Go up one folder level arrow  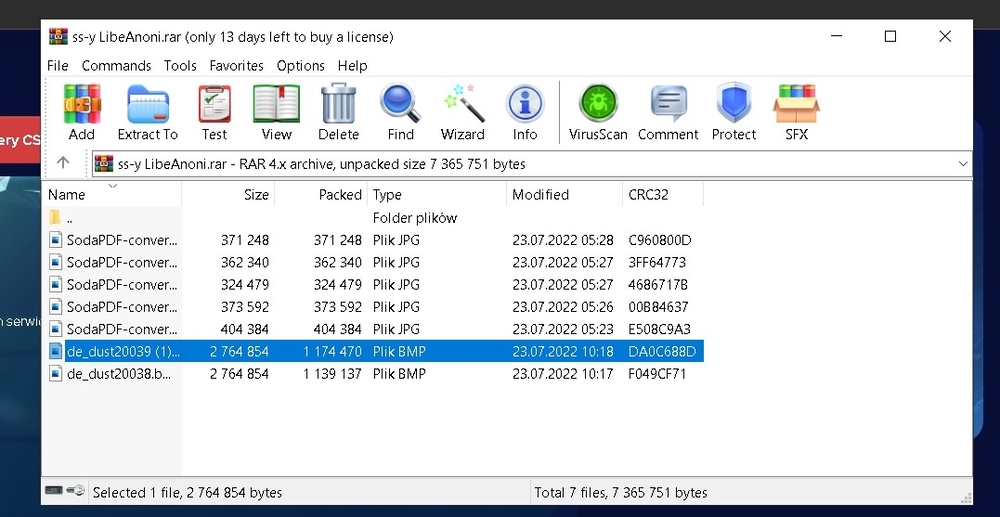pos(62,163)
